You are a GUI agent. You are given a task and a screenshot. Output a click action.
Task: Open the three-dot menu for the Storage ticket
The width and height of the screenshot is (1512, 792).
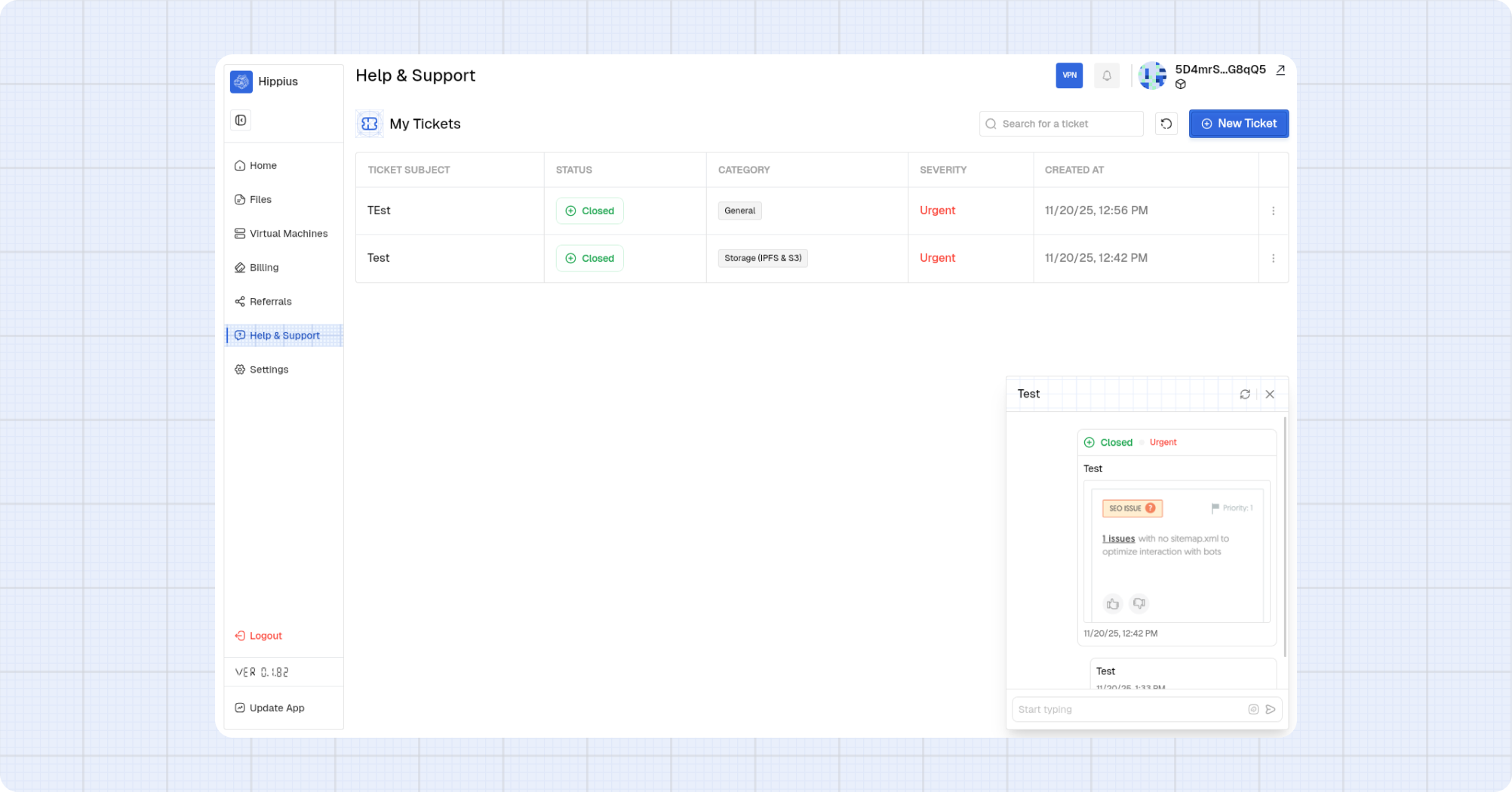(x=1273, y=258)
